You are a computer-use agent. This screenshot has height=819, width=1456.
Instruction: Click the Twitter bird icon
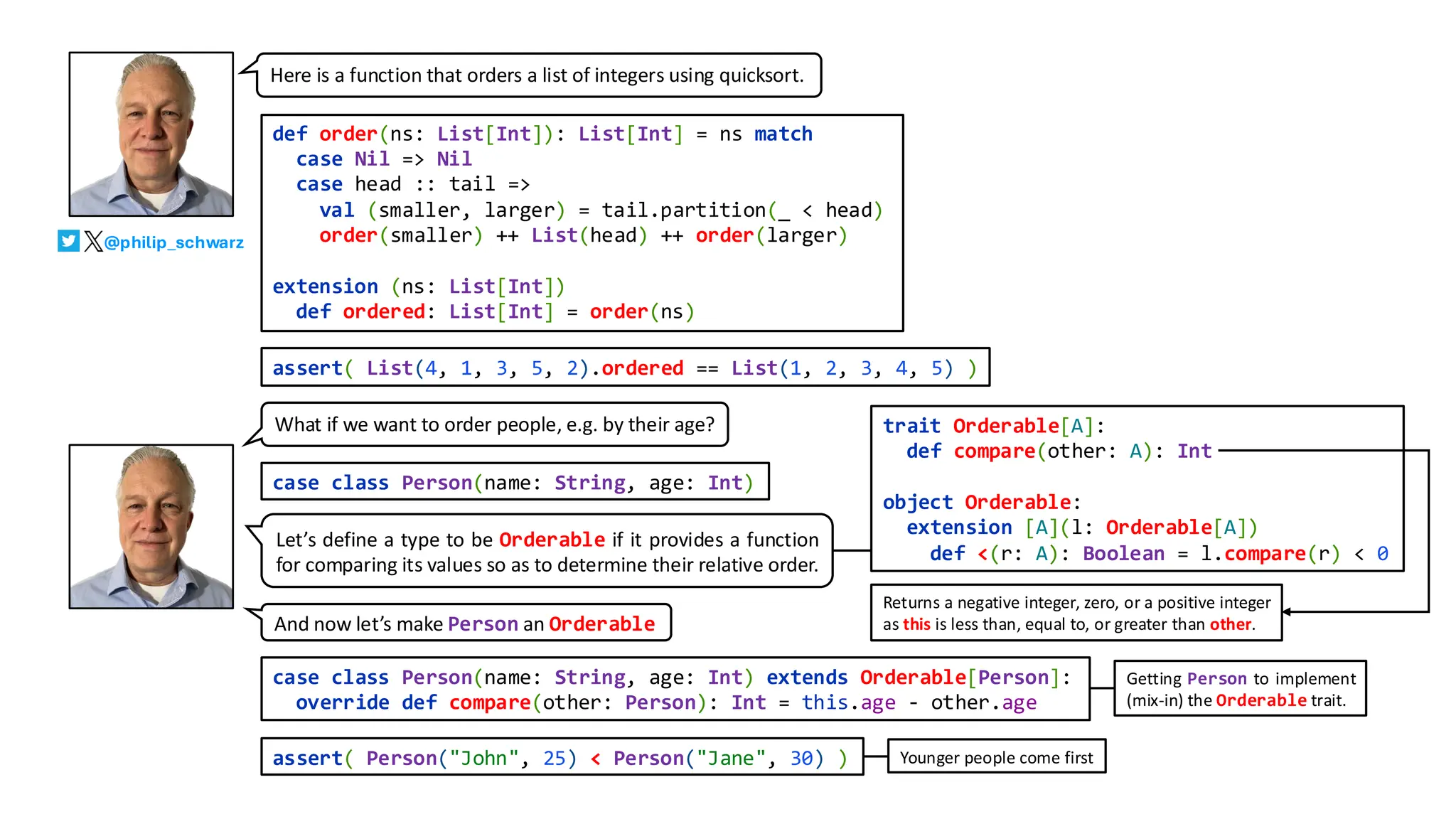pos(69,241)
